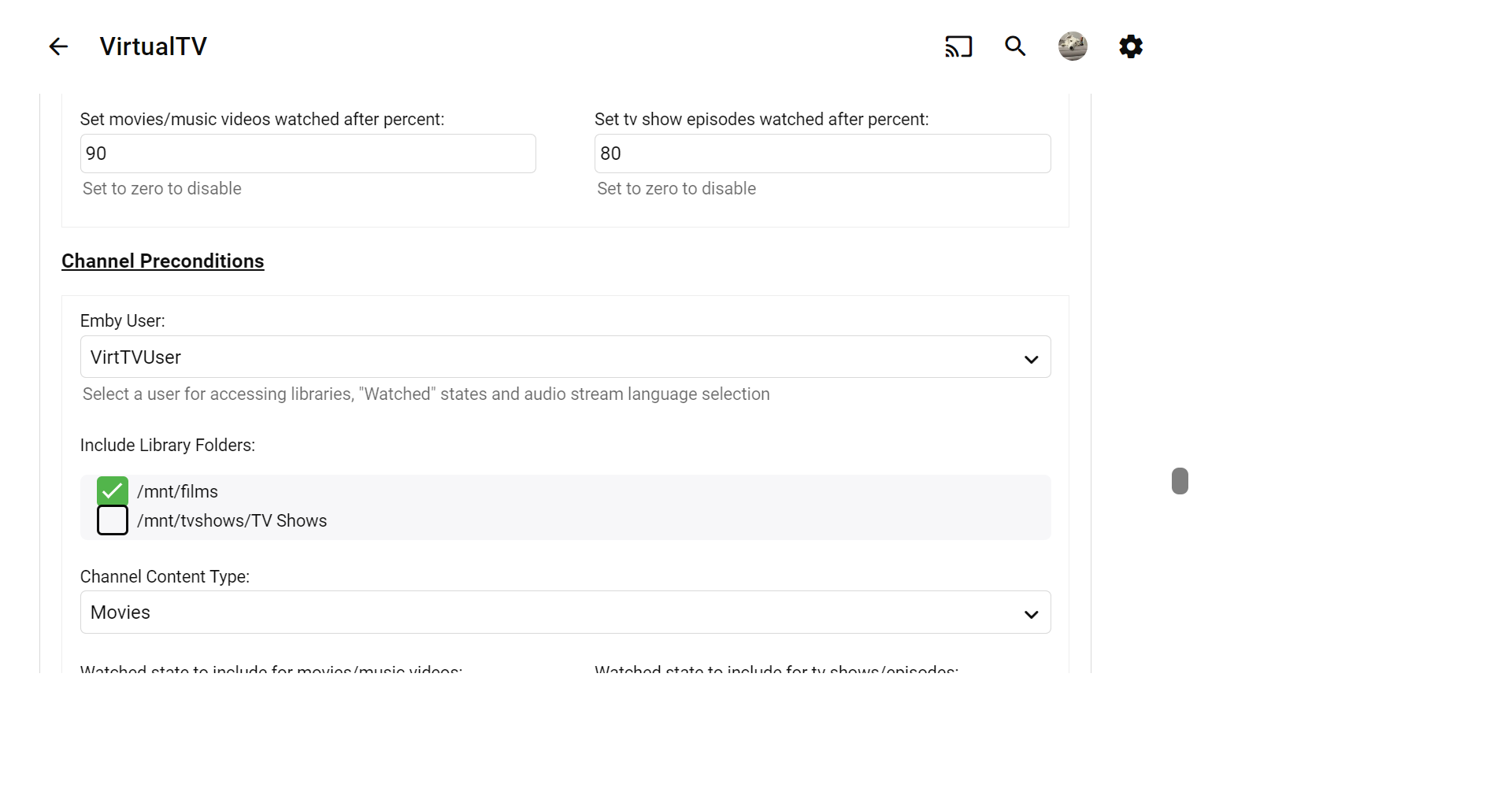This screenshot has height=803, width=1512.
Task: Go back using the arrow icon
Action: point(58,46)
